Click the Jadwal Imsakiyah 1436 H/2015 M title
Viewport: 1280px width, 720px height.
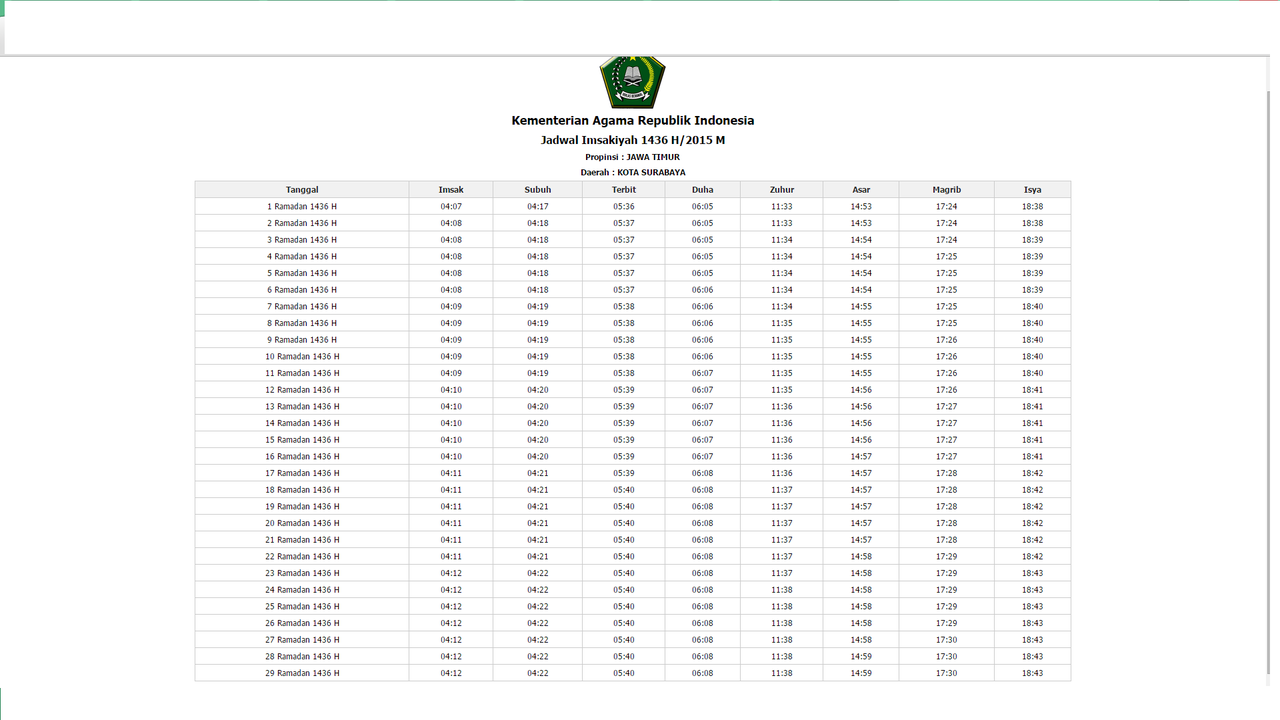pyautogui.click(x=633, y=140)
